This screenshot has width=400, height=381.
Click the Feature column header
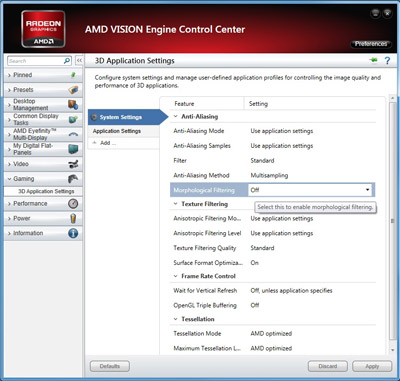click(x=184, y=104)
